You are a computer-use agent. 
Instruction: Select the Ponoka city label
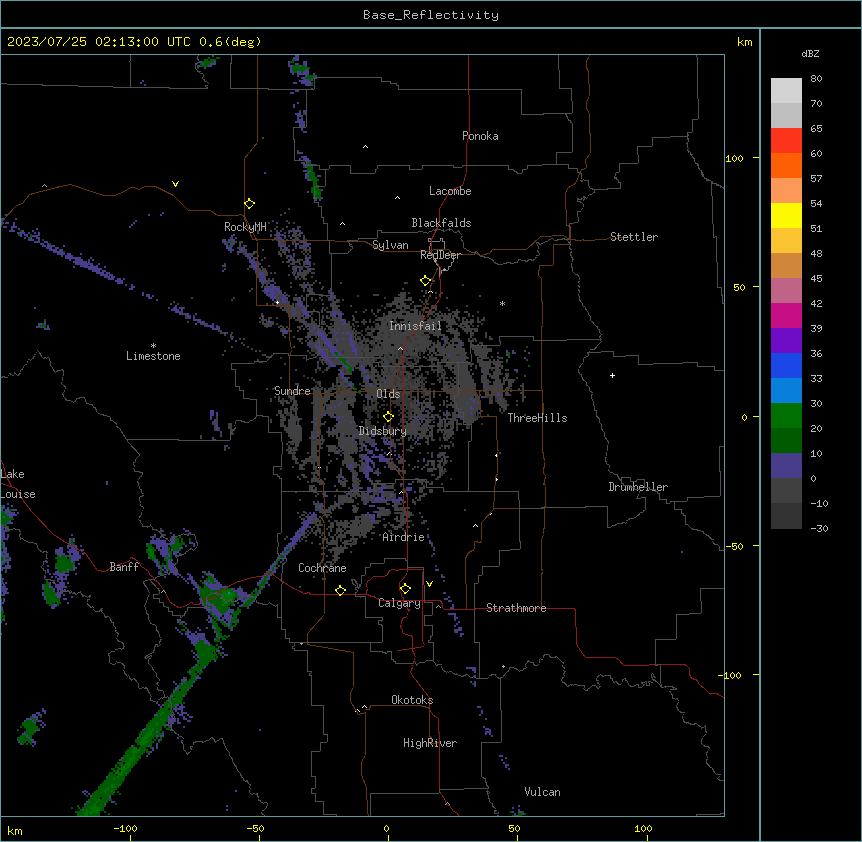(480, 136)
